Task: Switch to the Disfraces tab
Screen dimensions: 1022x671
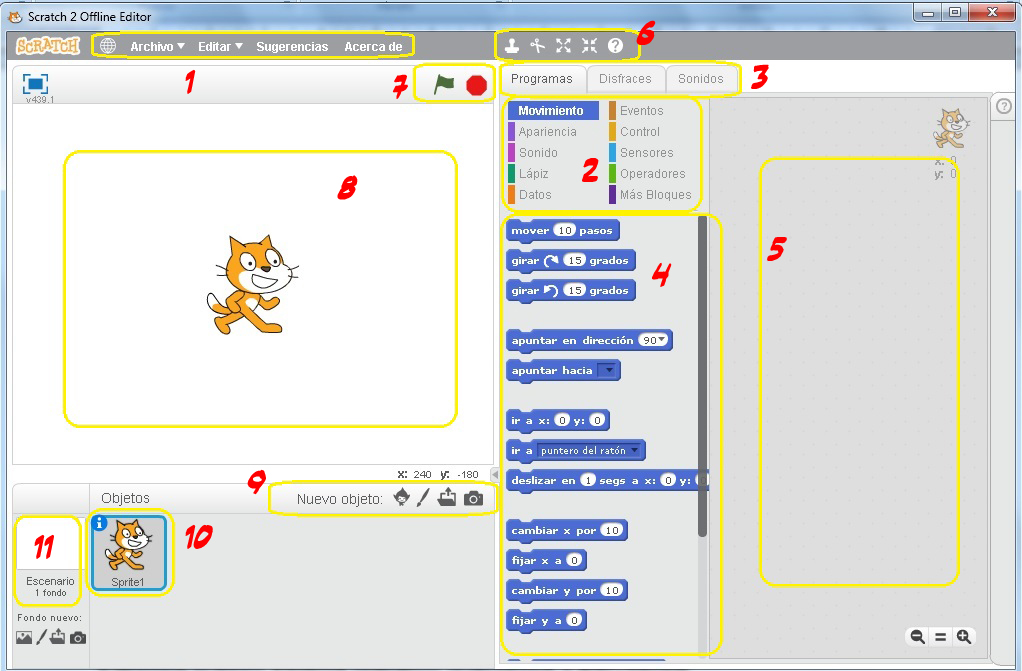Action: tap(626, 78)
